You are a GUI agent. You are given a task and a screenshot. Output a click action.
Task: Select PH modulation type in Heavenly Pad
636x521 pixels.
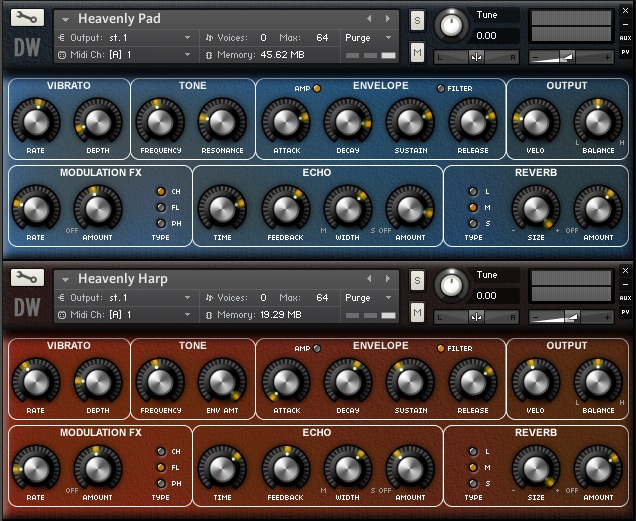point(160,224)
